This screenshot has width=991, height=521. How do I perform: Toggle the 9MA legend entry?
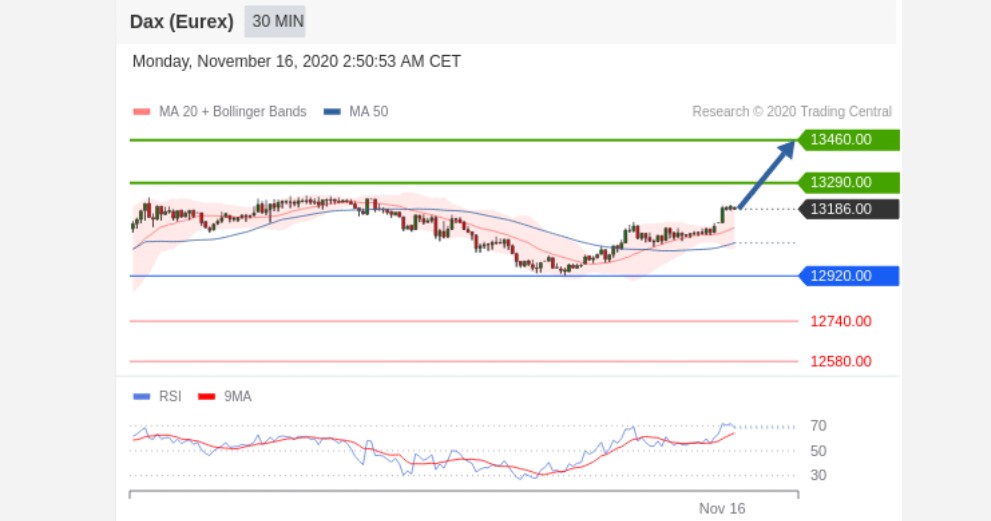[224, 396]
